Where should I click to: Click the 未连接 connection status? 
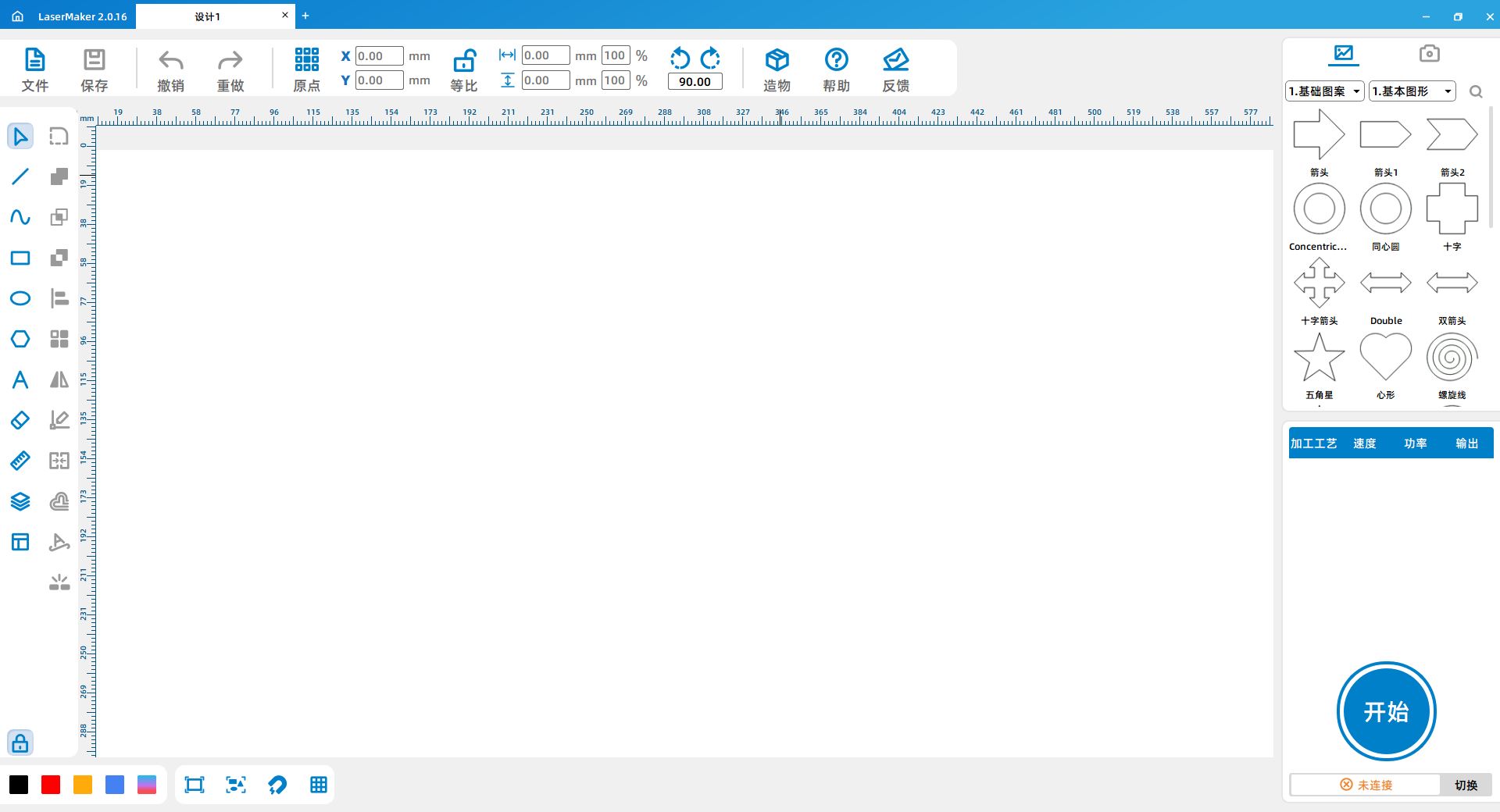pos(1366,785)
